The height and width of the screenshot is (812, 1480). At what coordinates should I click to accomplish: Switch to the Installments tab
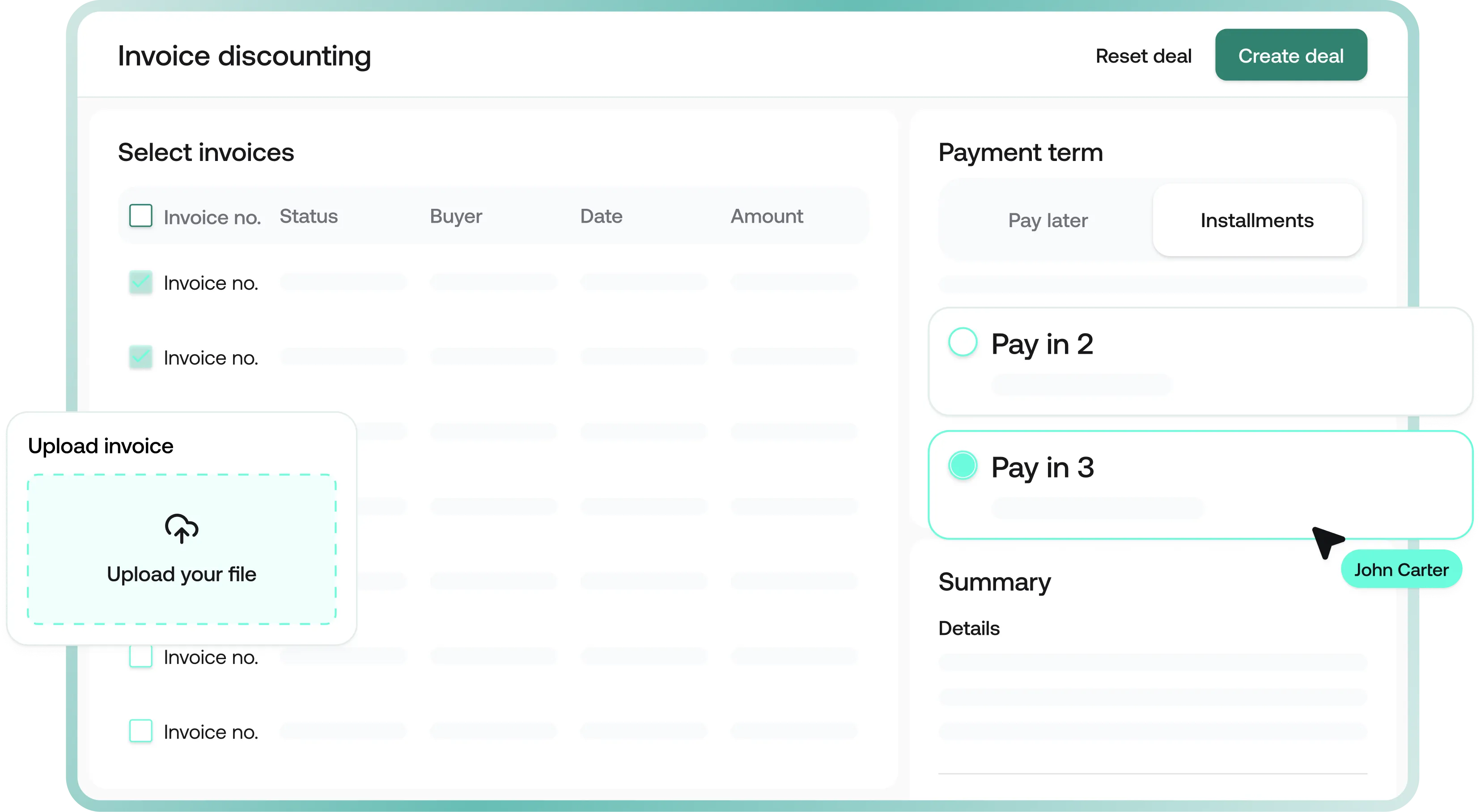pos(1257,220)
